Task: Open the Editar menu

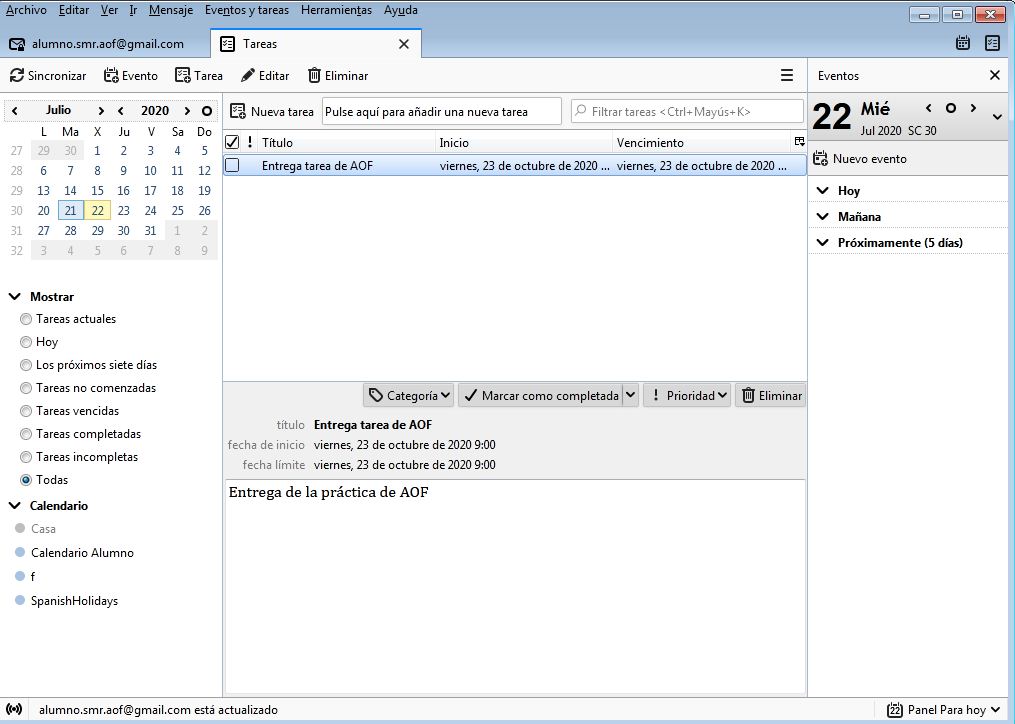Action: click(x=74, y=10)
